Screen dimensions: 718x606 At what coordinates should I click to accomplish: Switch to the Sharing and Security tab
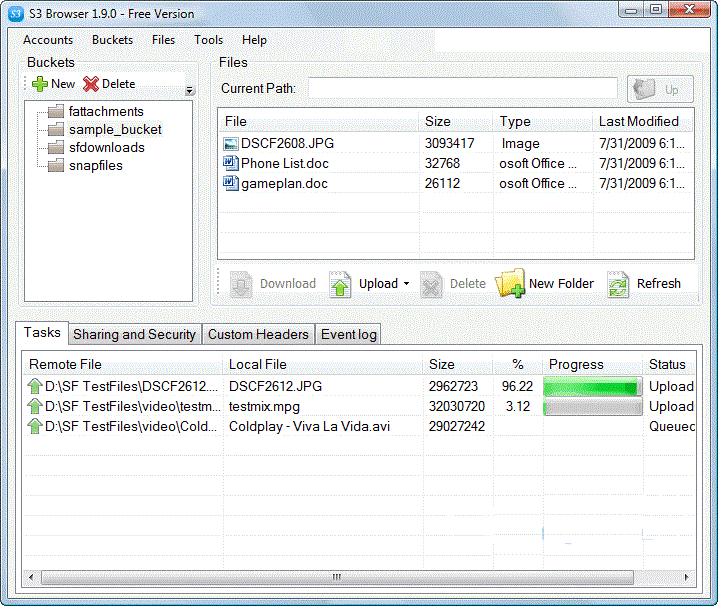(x=134, y=334)
